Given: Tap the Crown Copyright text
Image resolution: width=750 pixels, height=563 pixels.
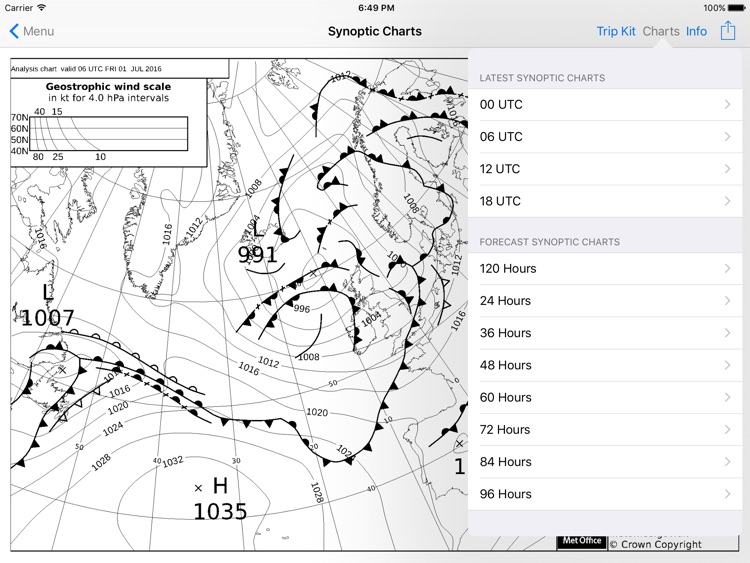Looking at the screenshot, I should 656,544.
